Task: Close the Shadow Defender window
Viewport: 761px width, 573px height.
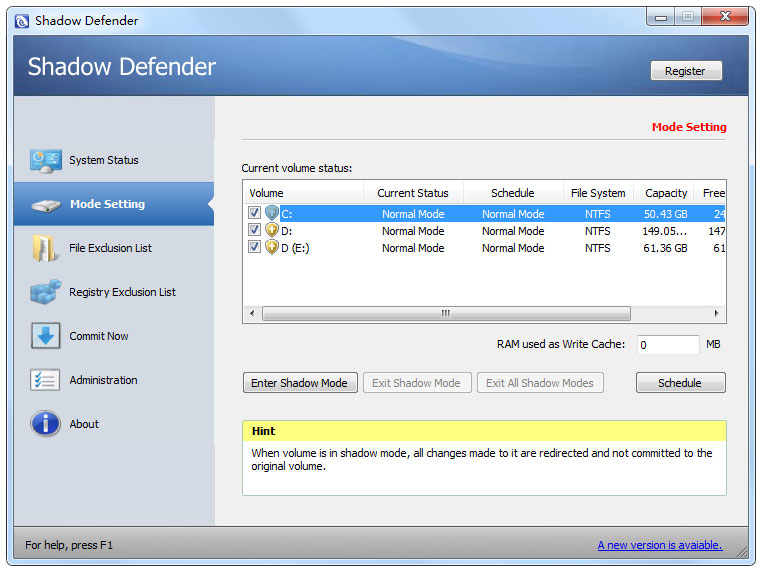Action: 725,17
